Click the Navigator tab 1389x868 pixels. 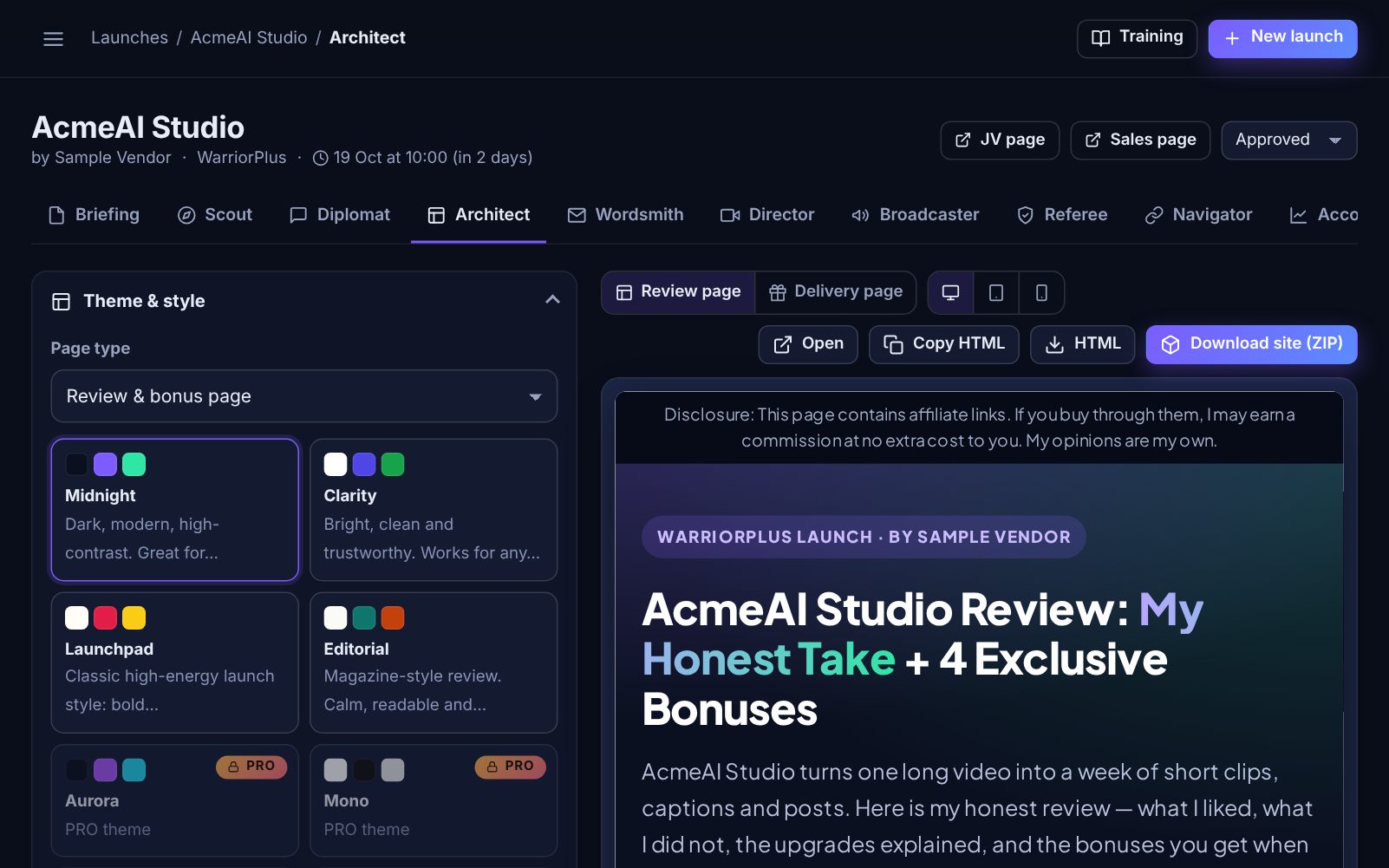[1198, 215]
